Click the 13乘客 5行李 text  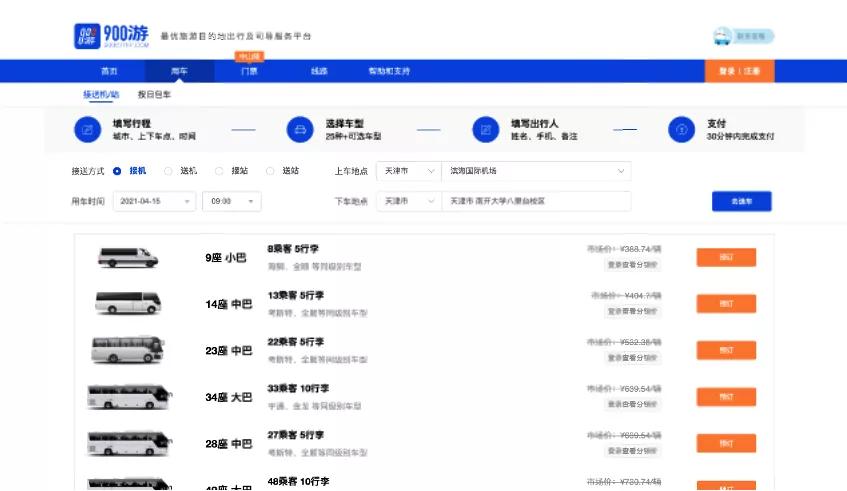295,295
